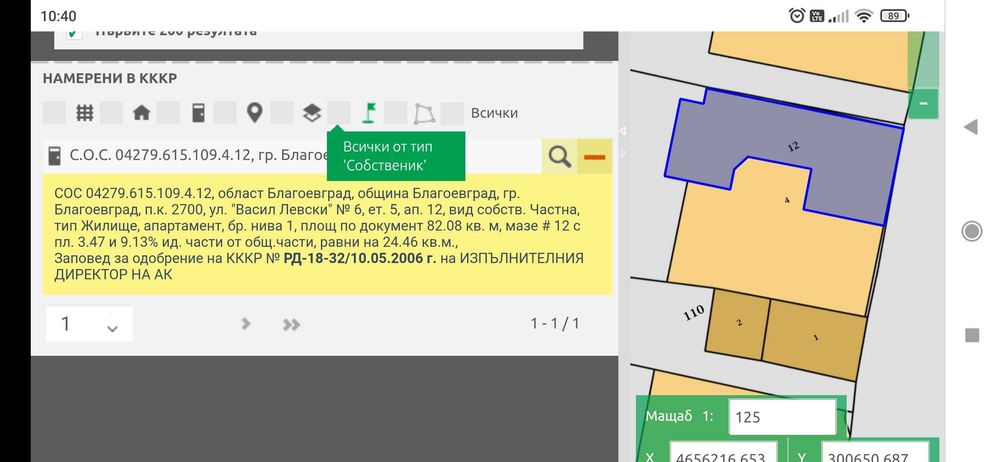Toggle checkbox before the toolbar door icon
Viewport: 1000px width, 462px height.
168,113
